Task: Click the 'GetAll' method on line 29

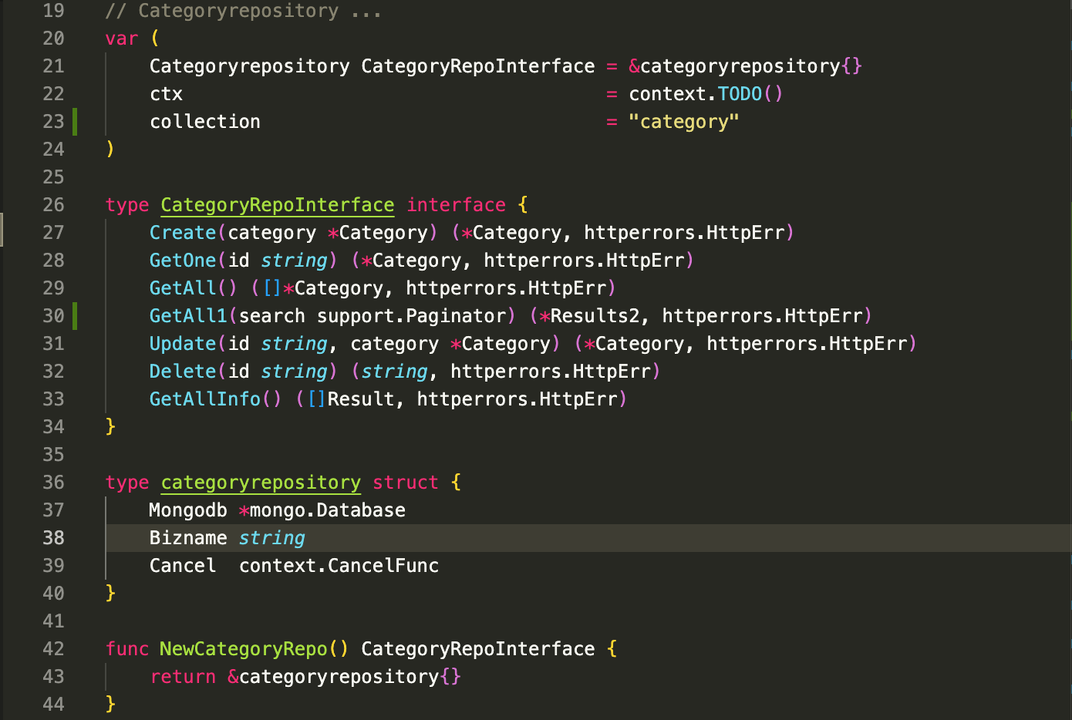Action: [x=183, y=288]
